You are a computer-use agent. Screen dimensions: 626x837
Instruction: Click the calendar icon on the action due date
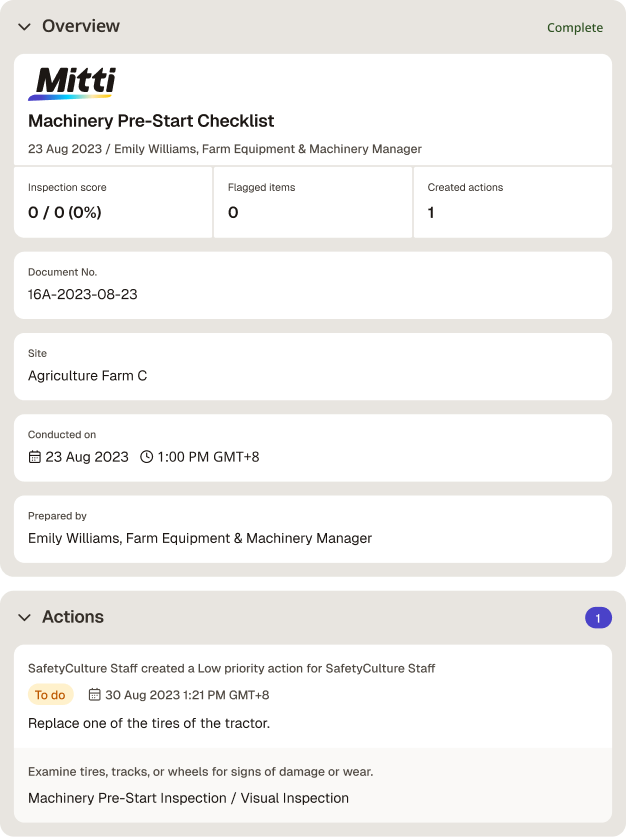pos(94,694)
